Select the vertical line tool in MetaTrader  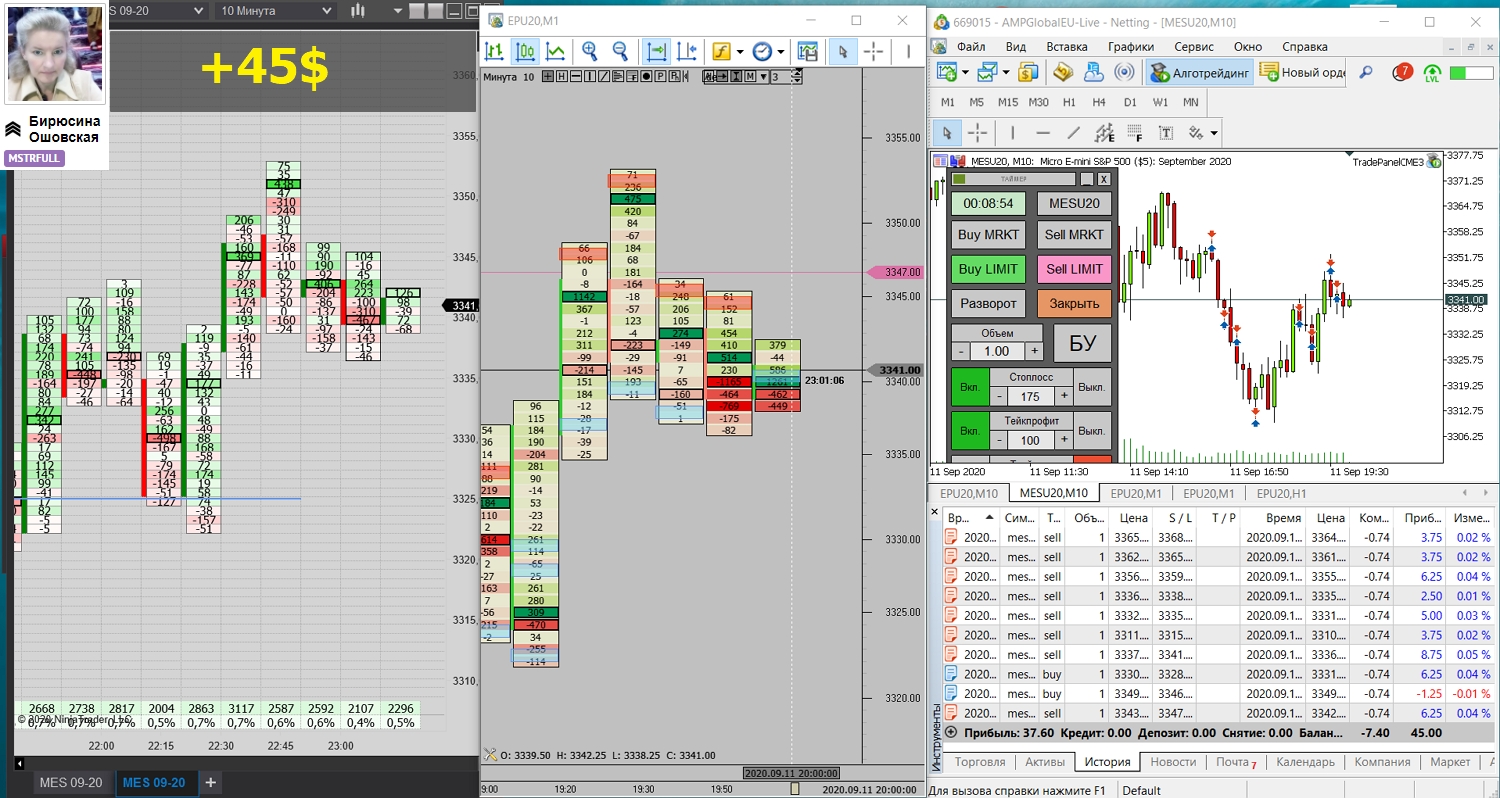click(1013, 133)
